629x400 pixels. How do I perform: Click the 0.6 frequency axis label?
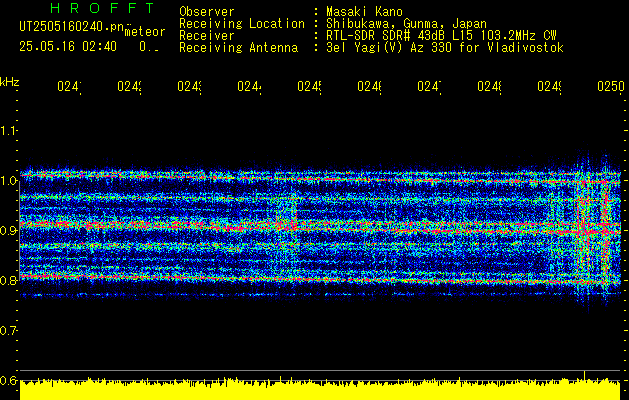click(x=9, y=380)
